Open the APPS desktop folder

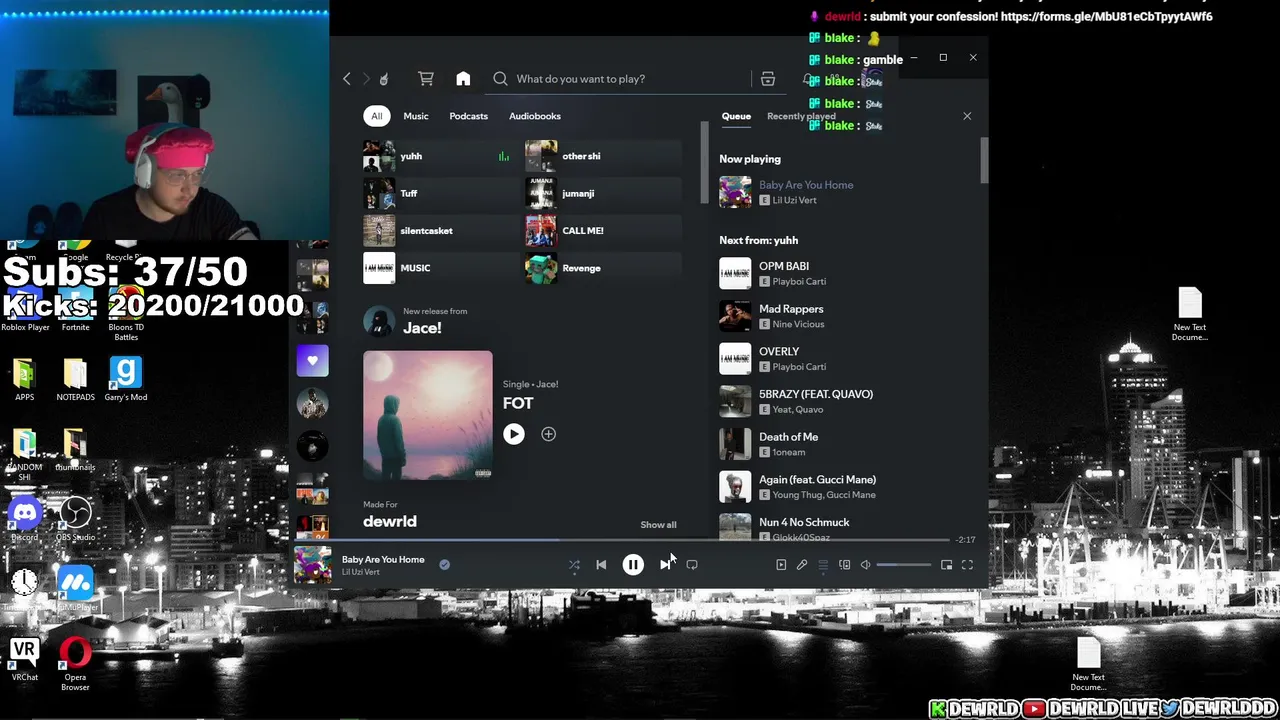[25, 380]
